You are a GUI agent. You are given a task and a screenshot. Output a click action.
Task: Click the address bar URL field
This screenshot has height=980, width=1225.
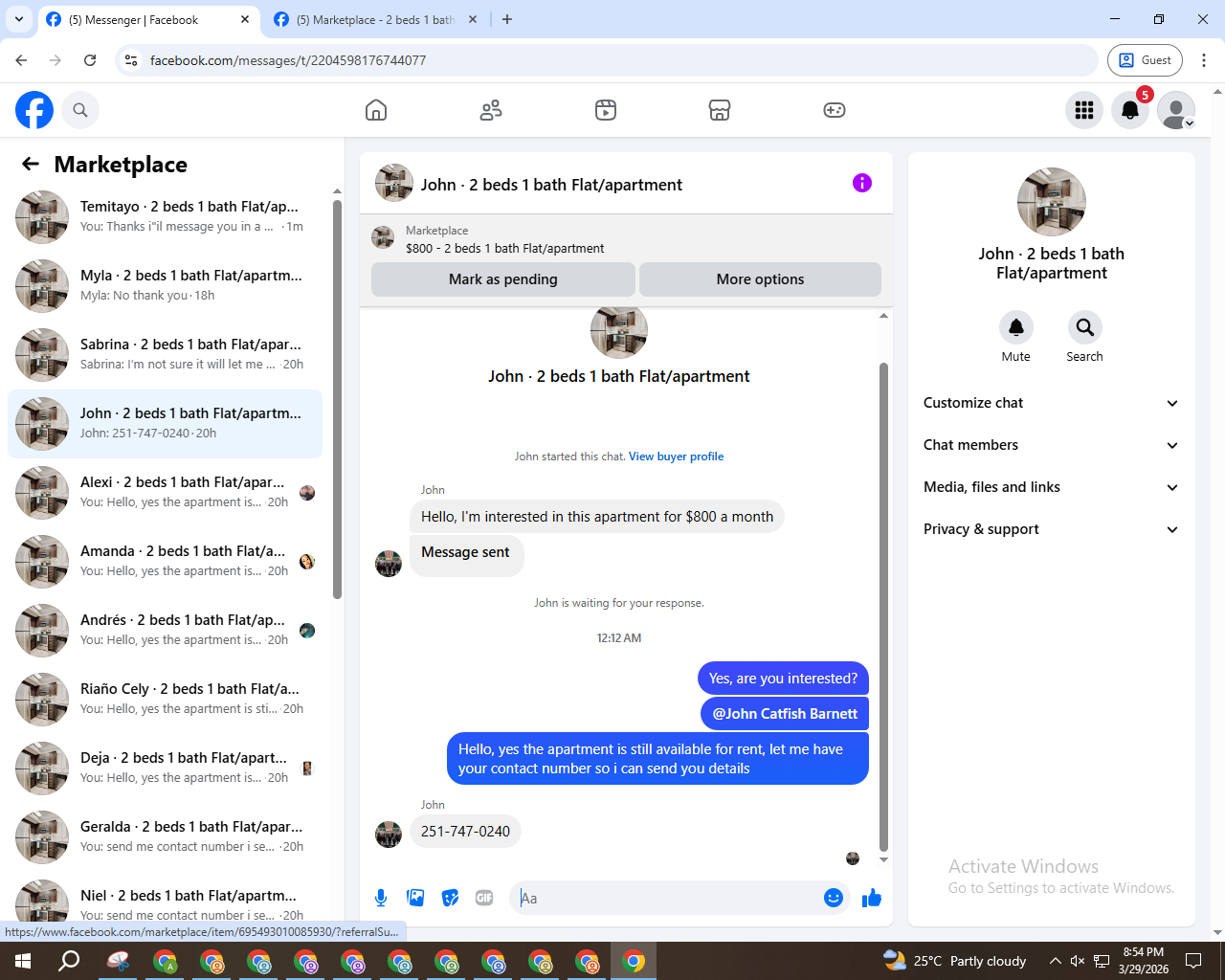(x=607, y=60)
